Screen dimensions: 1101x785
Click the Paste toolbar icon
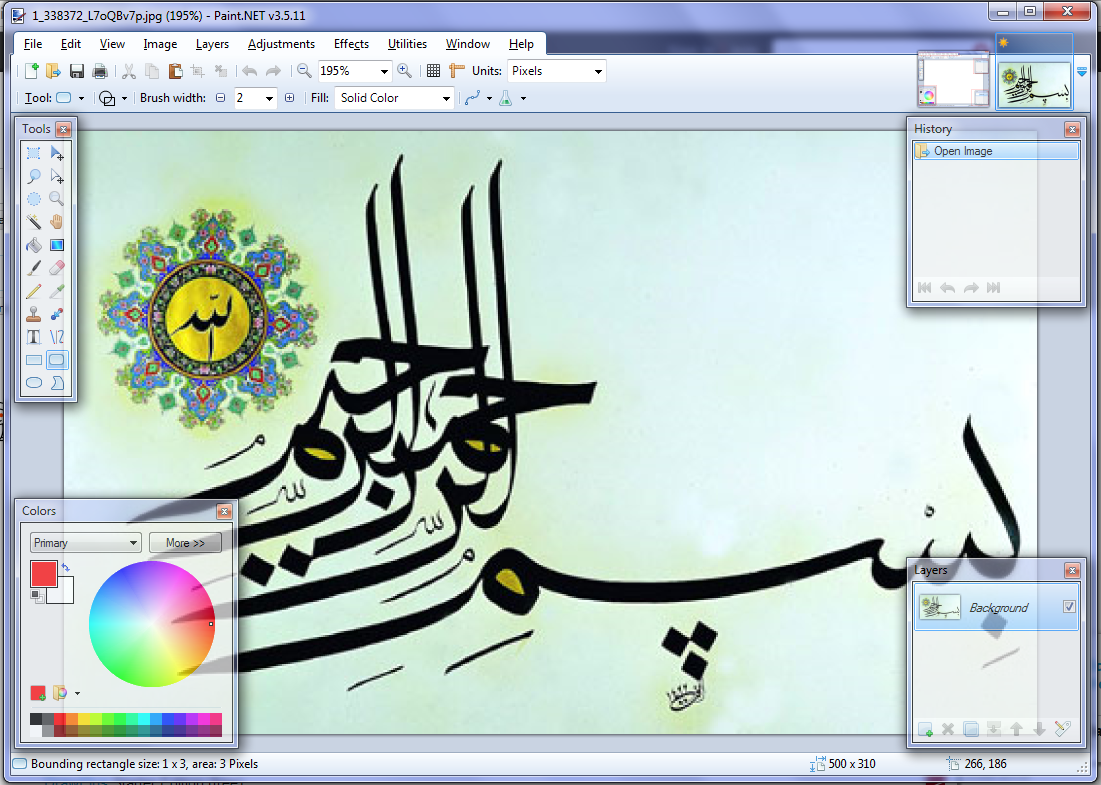(176, 71)
